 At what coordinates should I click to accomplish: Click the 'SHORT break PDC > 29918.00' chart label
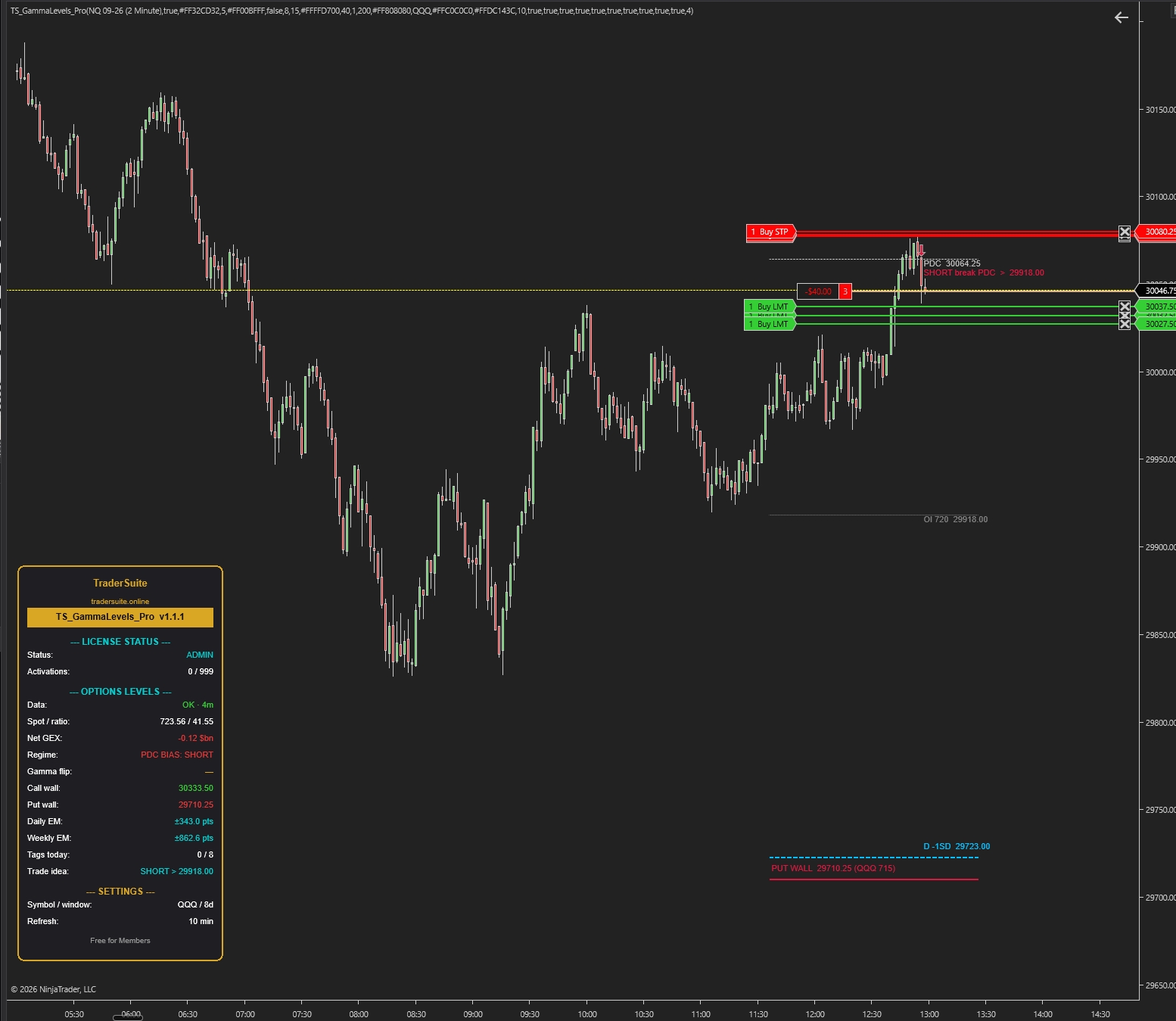pos(984,272)
